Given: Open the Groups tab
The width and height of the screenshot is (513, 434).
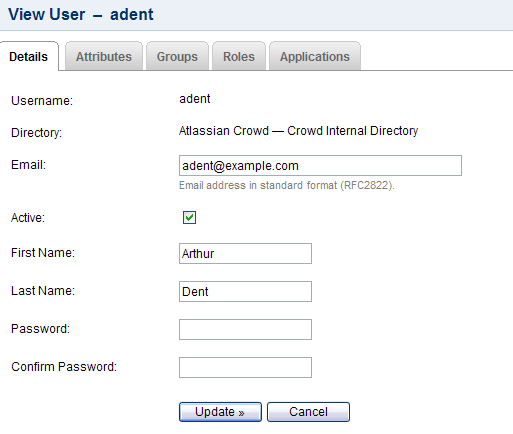Looking at the screenshot, I should [177, 56].
